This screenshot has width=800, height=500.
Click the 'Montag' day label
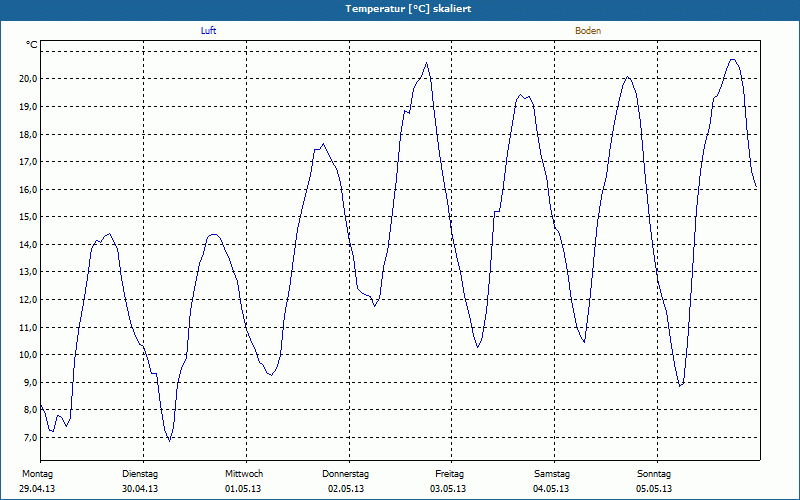pos(37,474)
